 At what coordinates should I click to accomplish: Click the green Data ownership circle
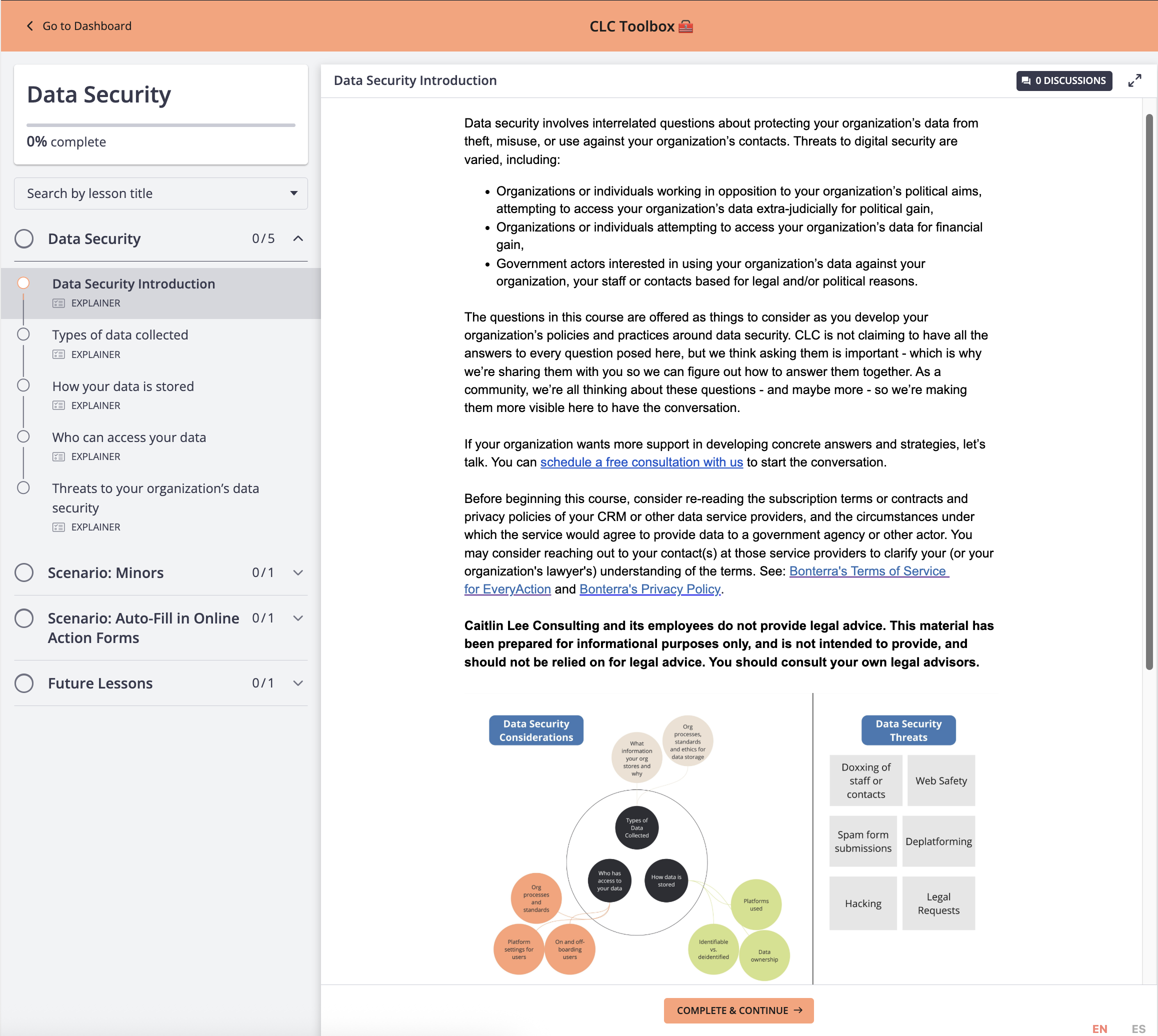pyautogui.click(x=764, y=955)
